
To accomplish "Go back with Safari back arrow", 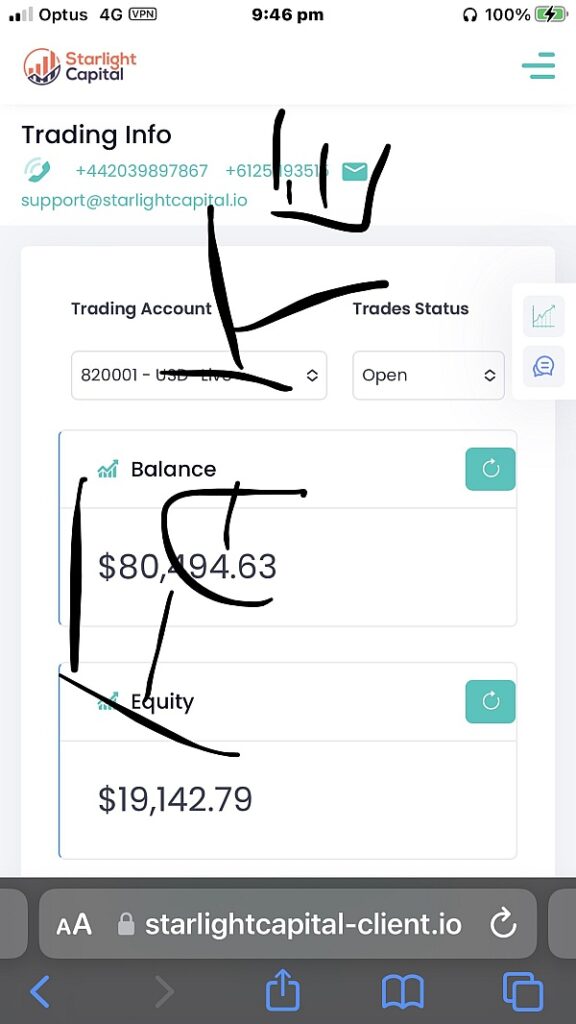I will [x=40, y=992].
